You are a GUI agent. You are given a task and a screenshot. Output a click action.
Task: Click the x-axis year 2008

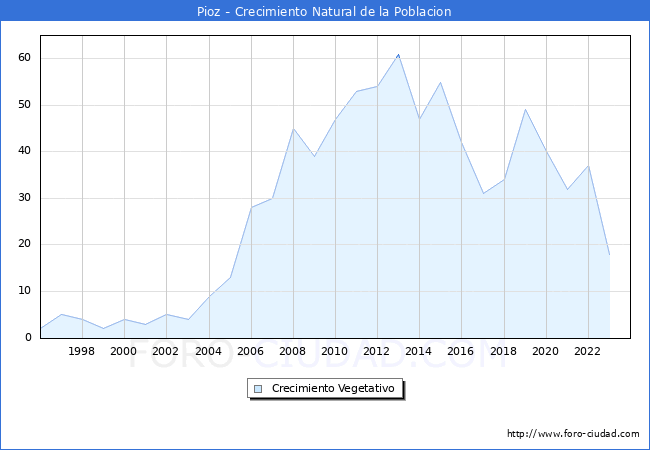coord(293,351)
